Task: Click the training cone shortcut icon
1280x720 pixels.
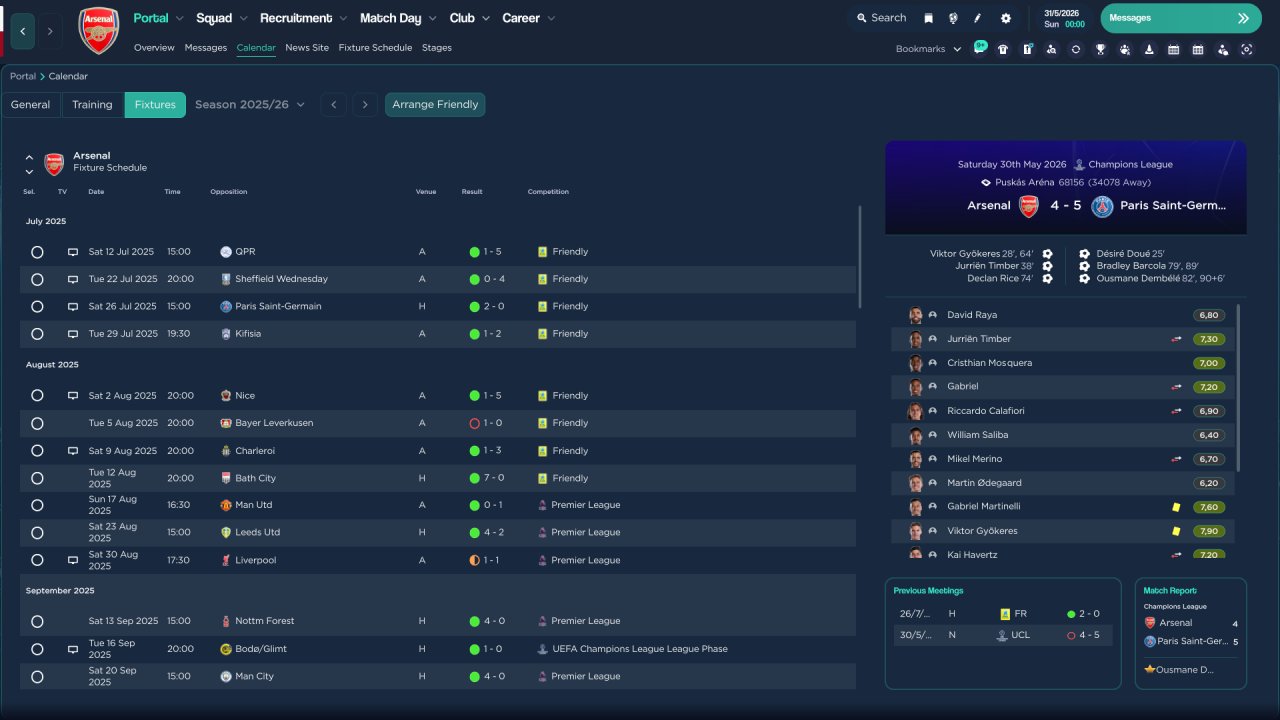Action: tap(1149, 49)
